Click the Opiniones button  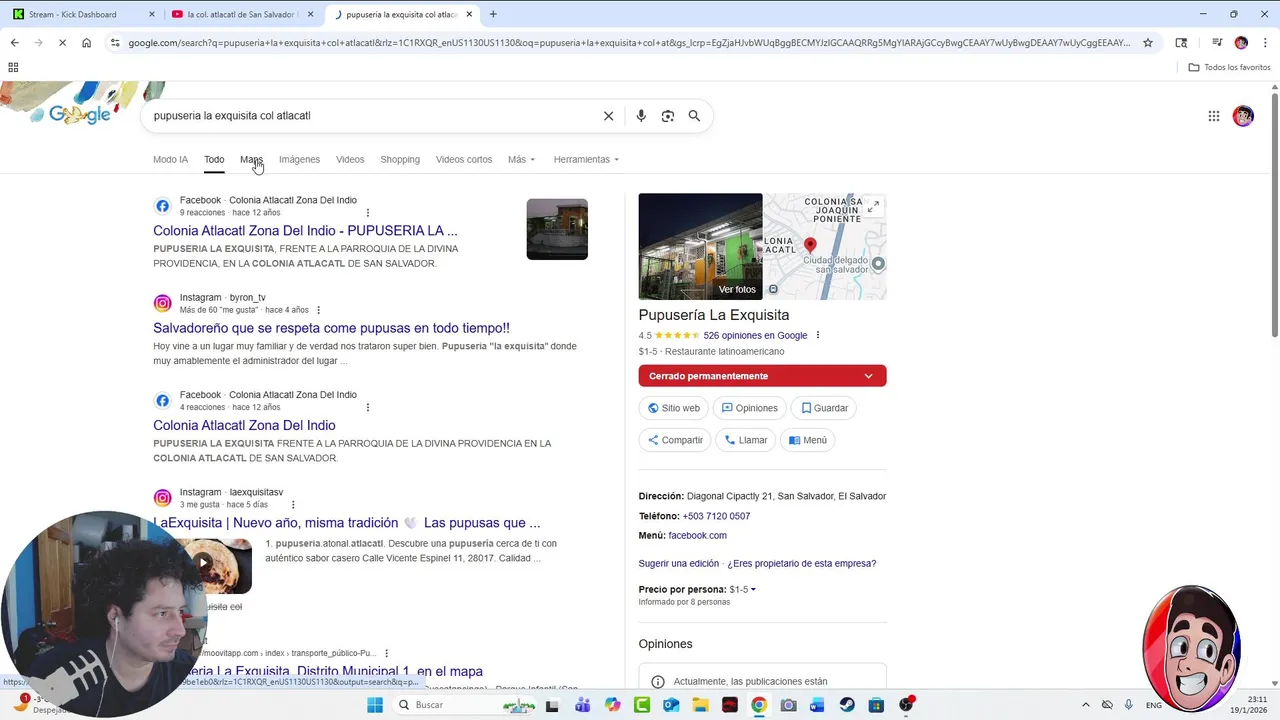coord(750,408)
